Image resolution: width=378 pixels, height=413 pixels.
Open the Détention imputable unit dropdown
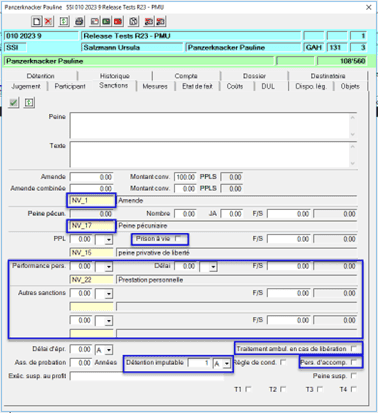227,363
